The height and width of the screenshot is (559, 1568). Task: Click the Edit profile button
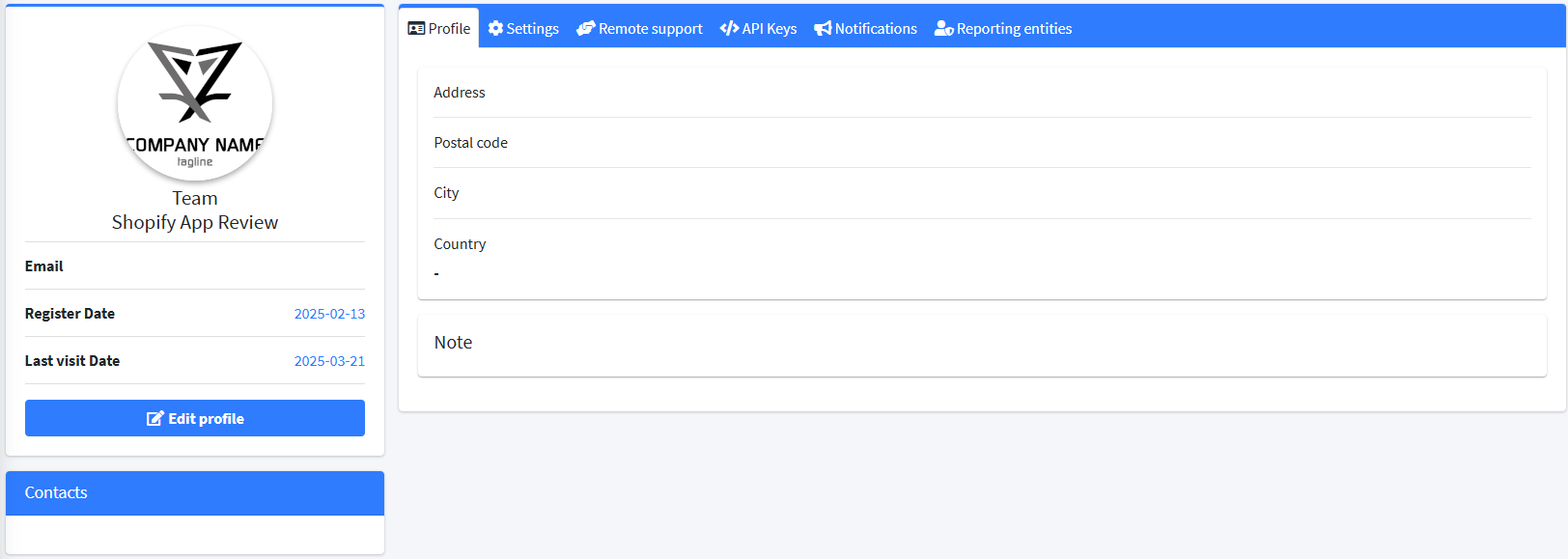(x=195, y=418)
